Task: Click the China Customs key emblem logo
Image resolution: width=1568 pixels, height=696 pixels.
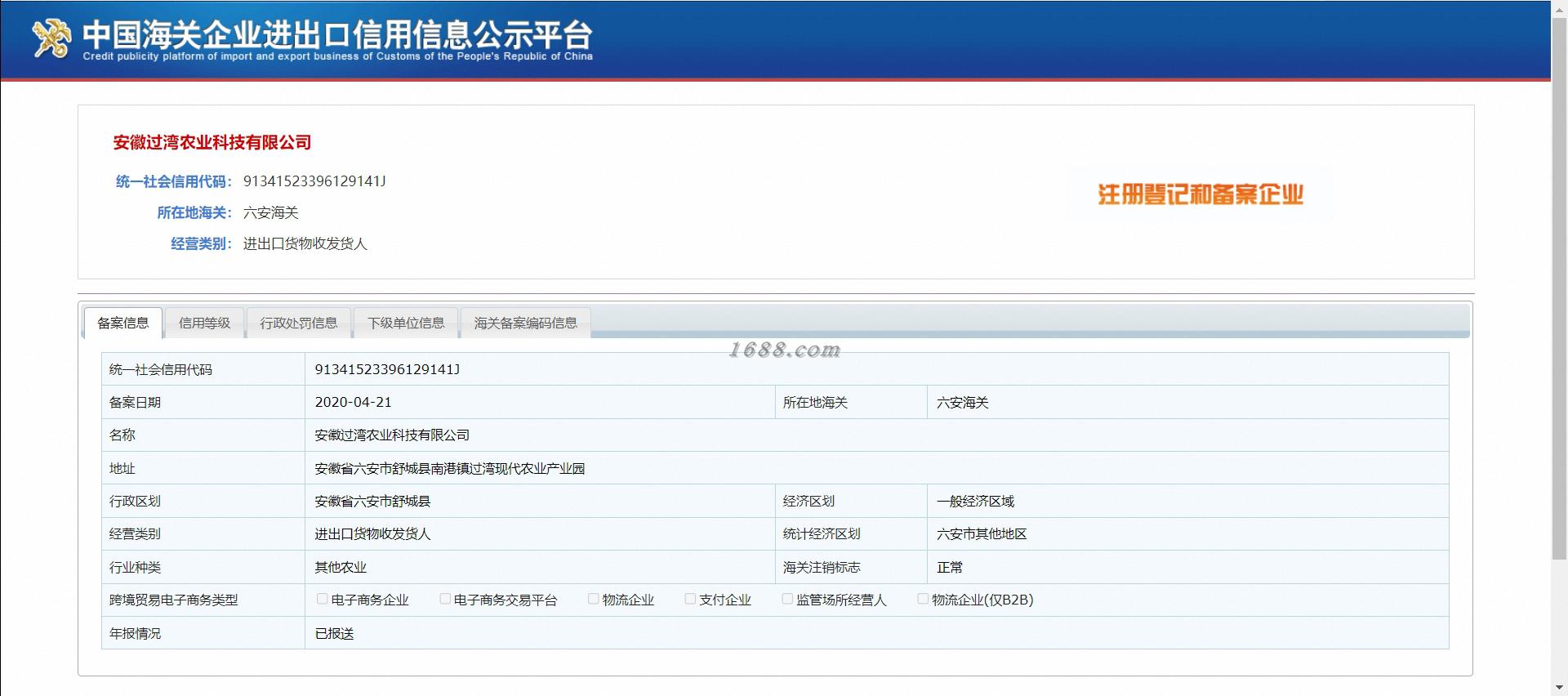Action: 52,38
